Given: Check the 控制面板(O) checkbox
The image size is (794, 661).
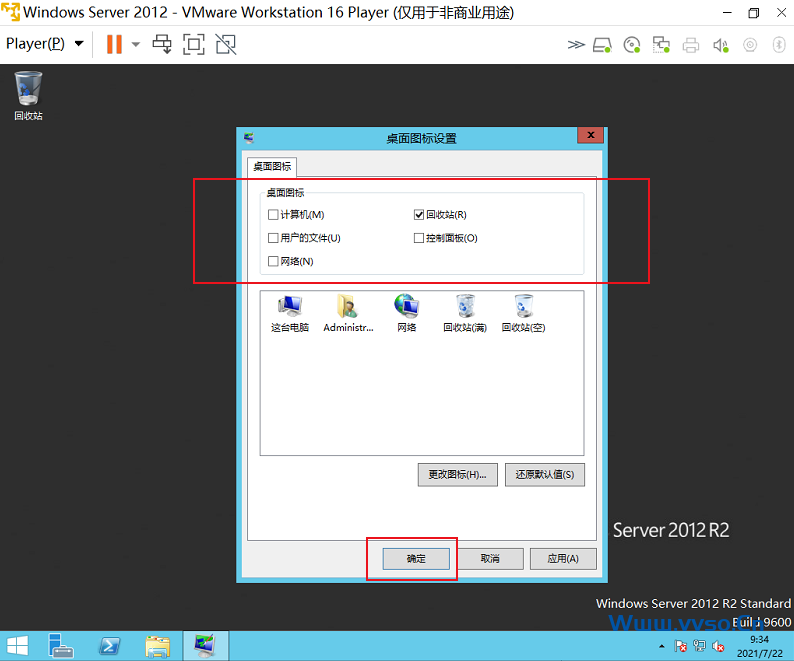Looking at the screenshot, I should click(x=419, y=238).
